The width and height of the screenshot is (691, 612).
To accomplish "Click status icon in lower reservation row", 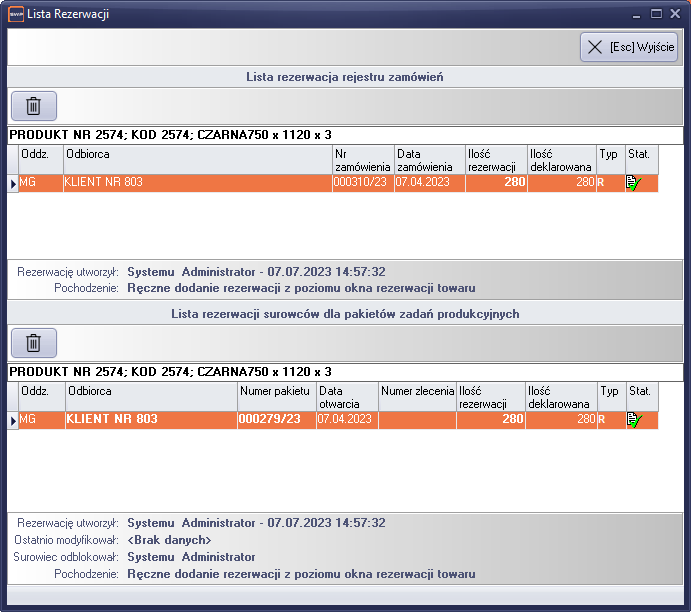I will pyautogui.click(x=632, y=420).
